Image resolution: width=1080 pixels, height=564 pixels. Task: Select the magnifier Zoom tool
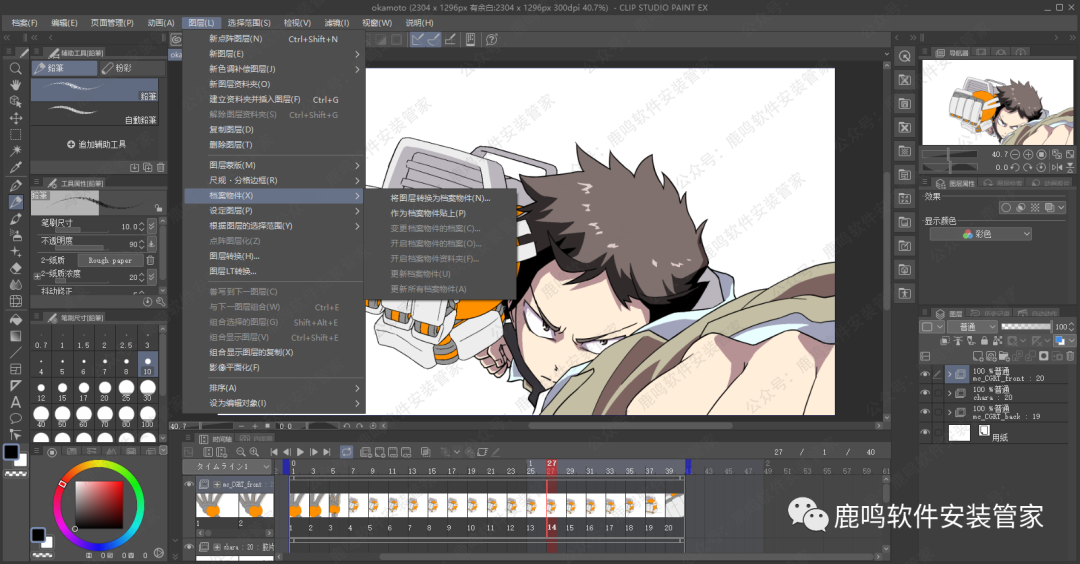pyautogui.click(x=15, y=69)
